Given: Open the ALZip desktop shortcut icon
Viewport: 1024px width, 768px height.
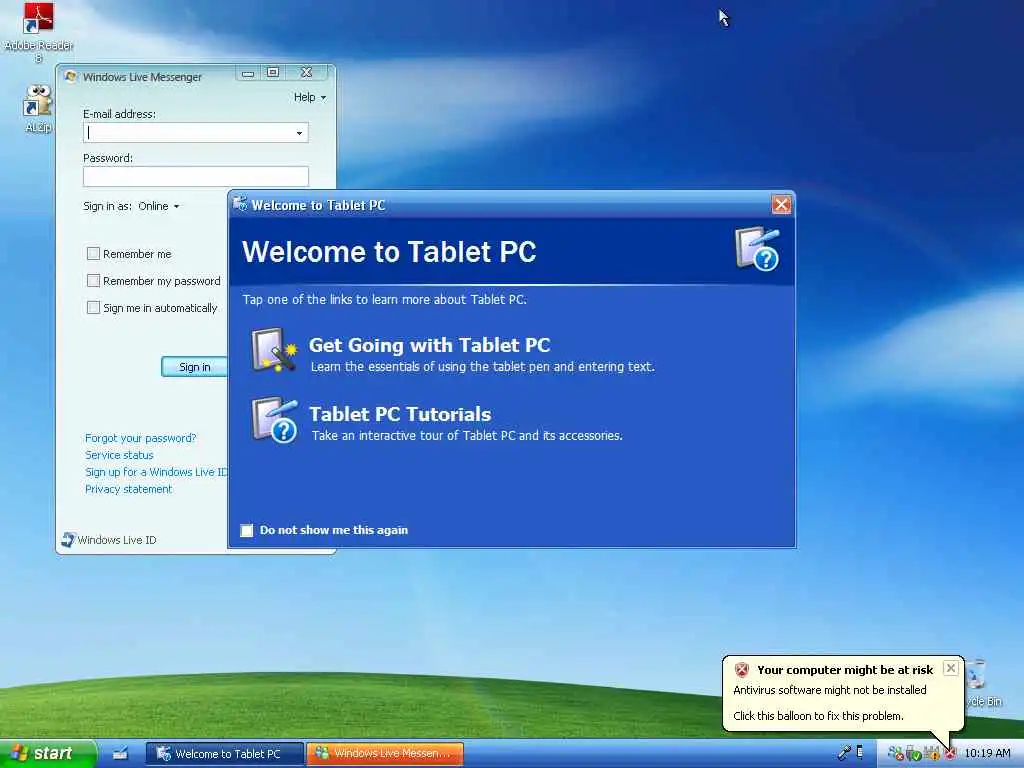Looking at the screenshot, I should pyautogui.click(x=37, y=109).
